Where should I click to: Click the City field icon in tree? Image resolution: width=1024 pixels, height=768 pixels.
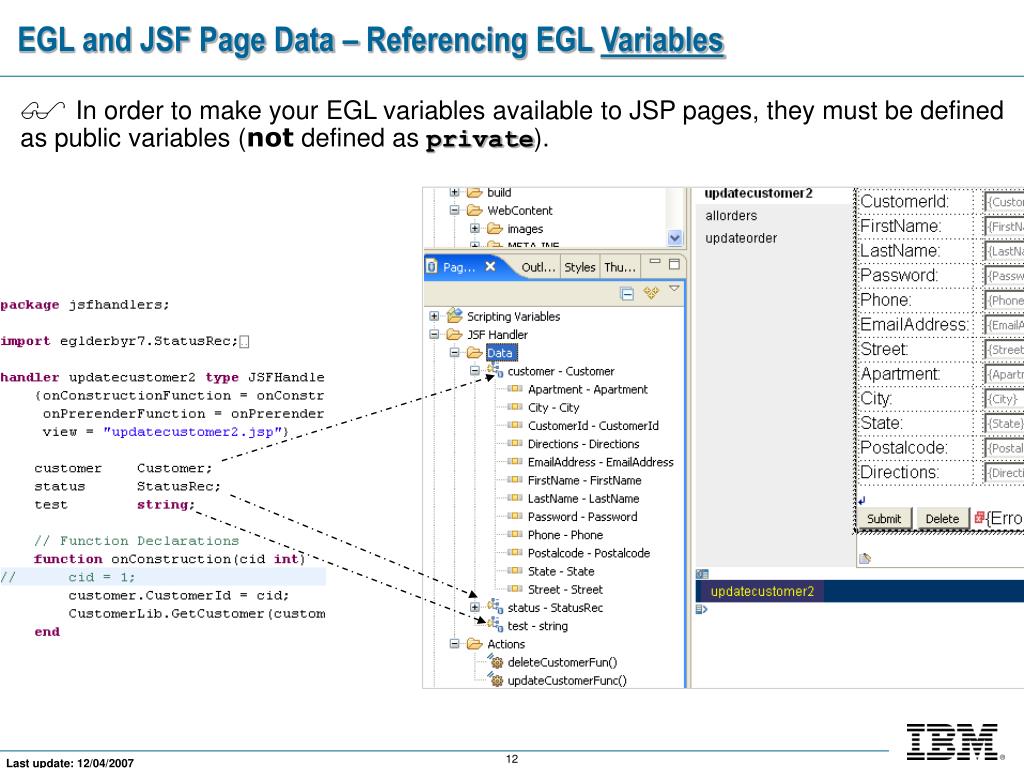pos(515,407)
